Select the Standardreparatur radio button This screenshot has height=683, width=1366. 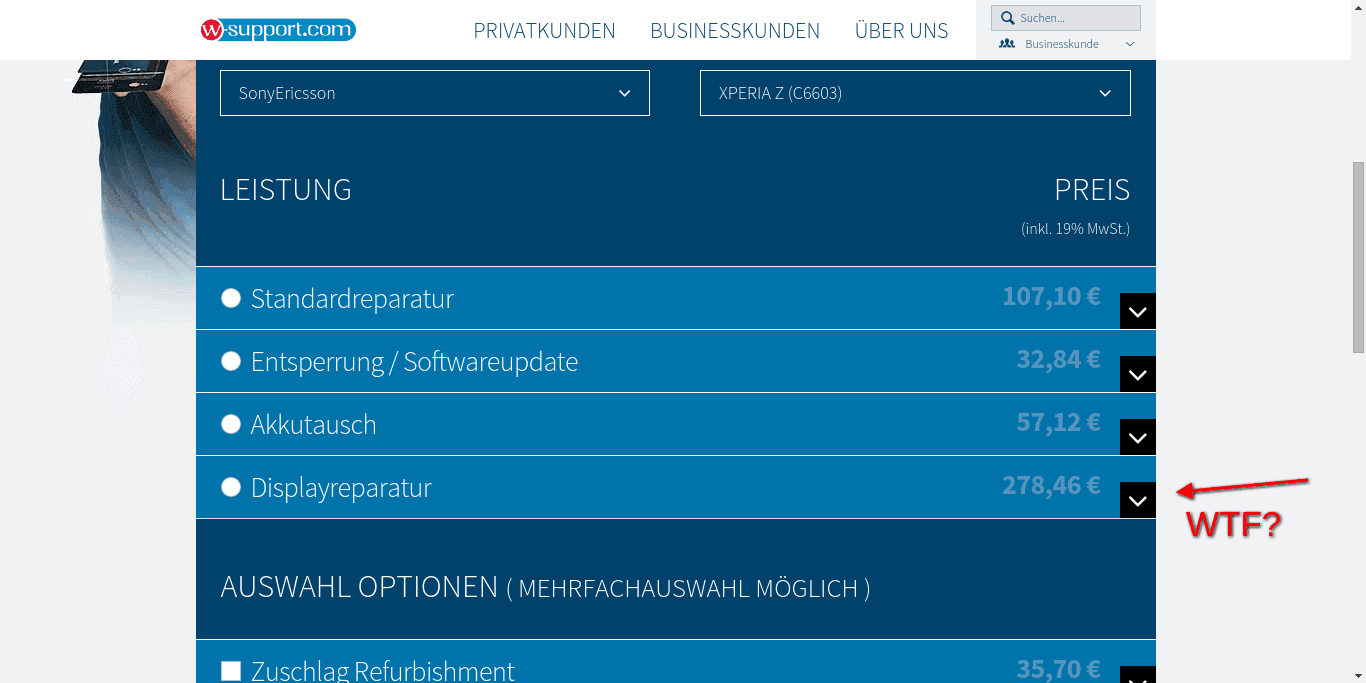[x=231, y=298]
